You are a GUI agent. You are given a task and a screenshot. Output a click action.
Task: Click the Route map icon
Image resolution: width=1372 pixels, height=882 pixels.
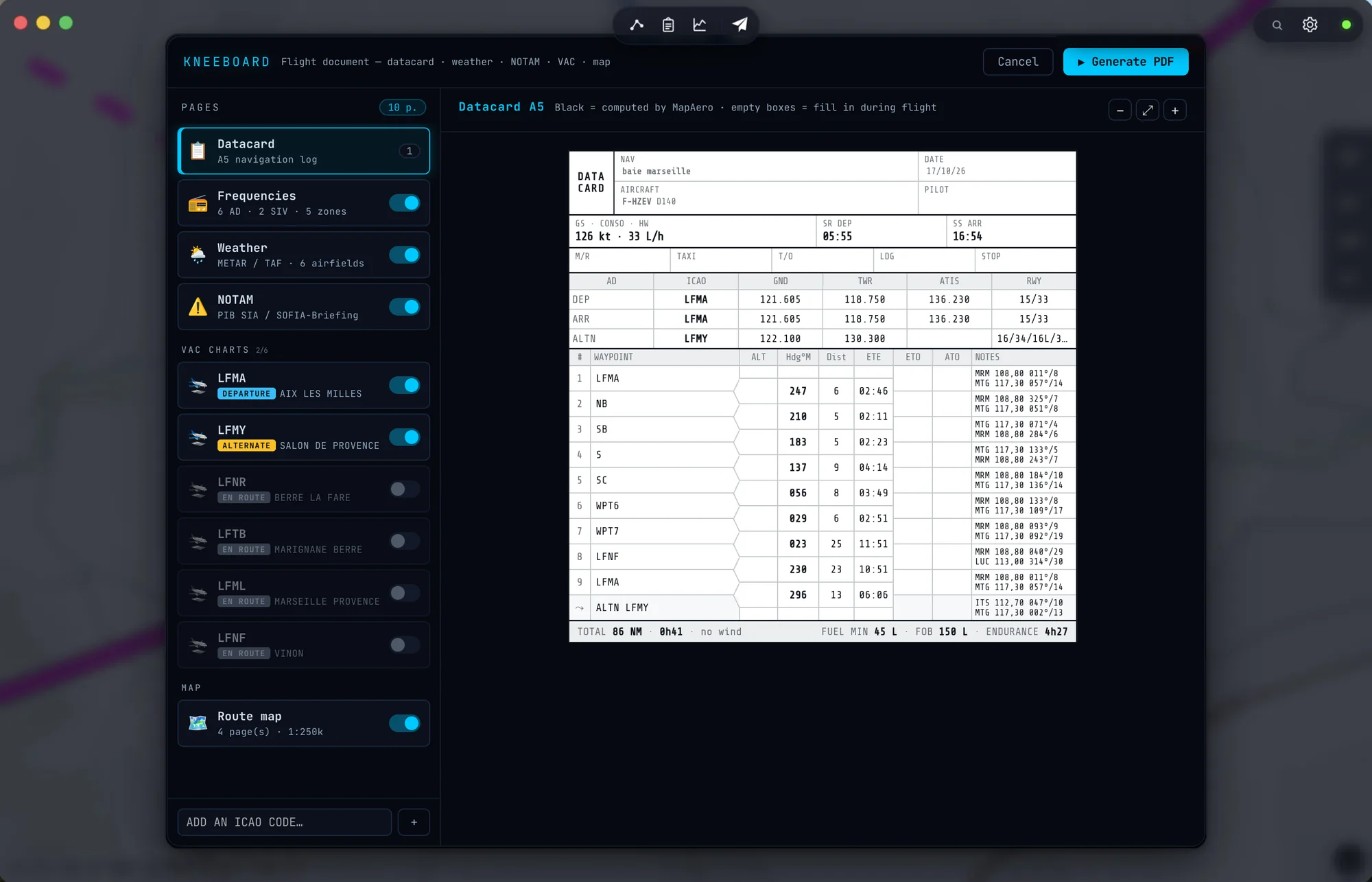tap(198, 723)
